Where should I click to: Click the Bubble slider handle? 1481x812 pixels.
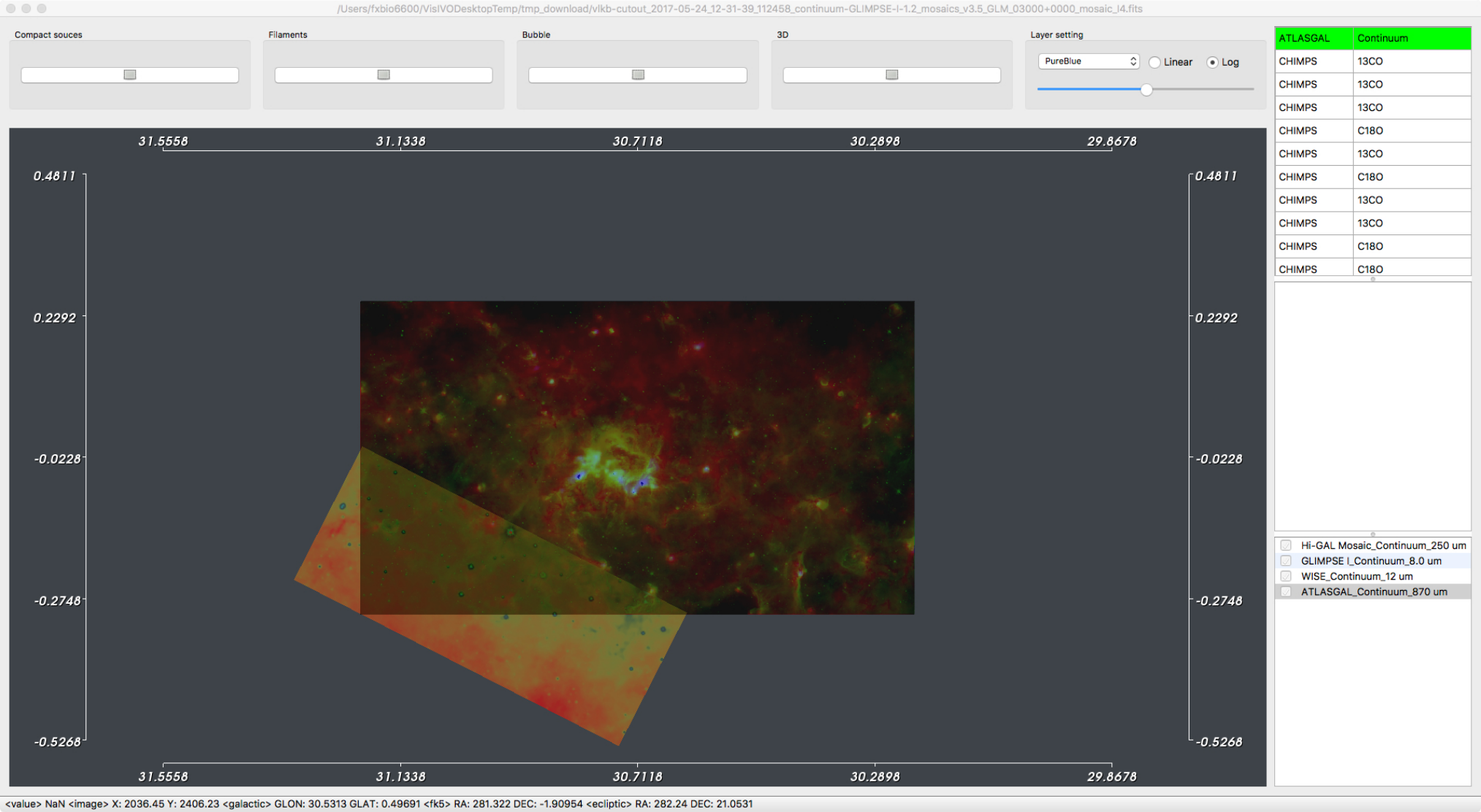pyautogui.click(x=638, y=74)
